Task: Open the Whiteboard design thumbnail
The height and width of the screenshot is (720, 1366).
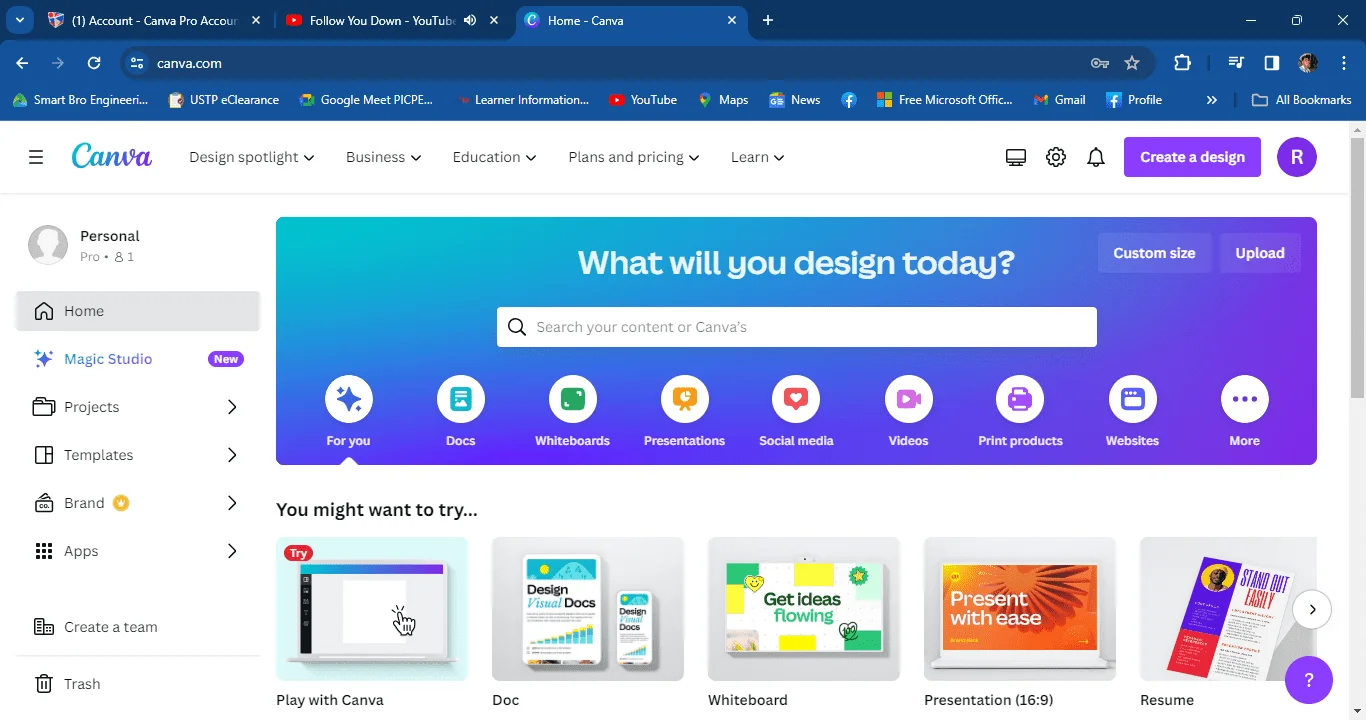Action: [804, 609]
